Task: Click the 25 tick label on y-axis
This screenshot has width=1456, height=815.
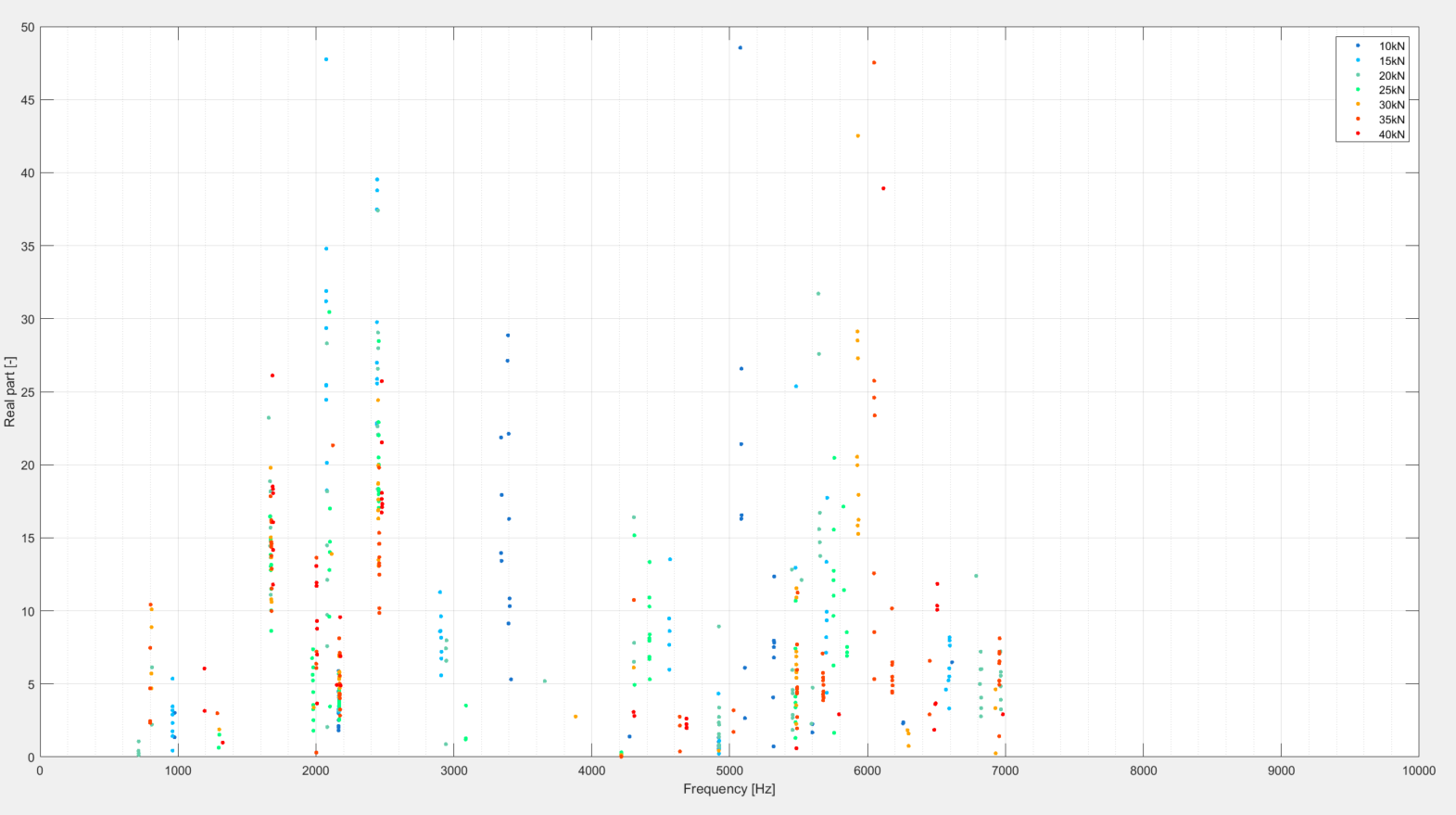Action: 27,392
